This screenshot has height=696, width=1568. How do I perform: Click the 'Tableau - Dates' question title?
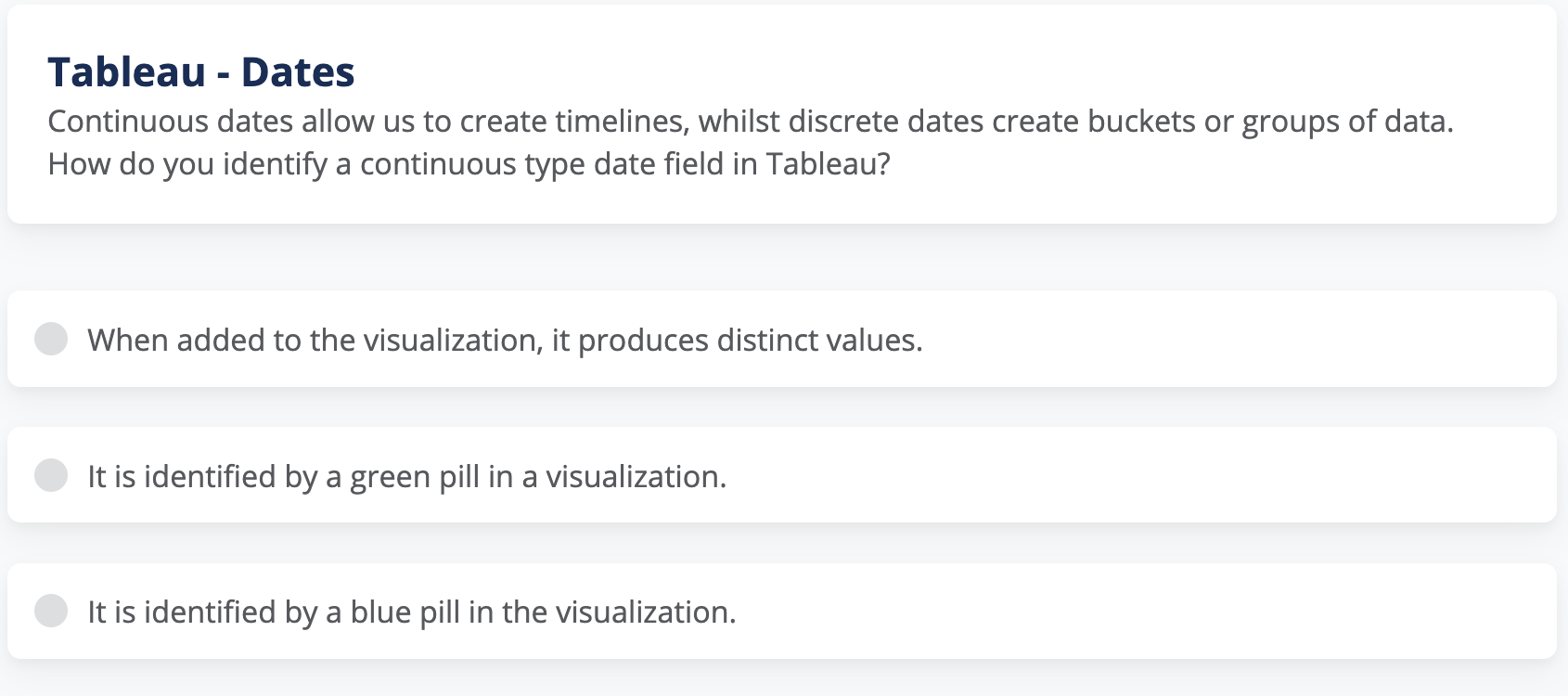(x=200, y=72)
